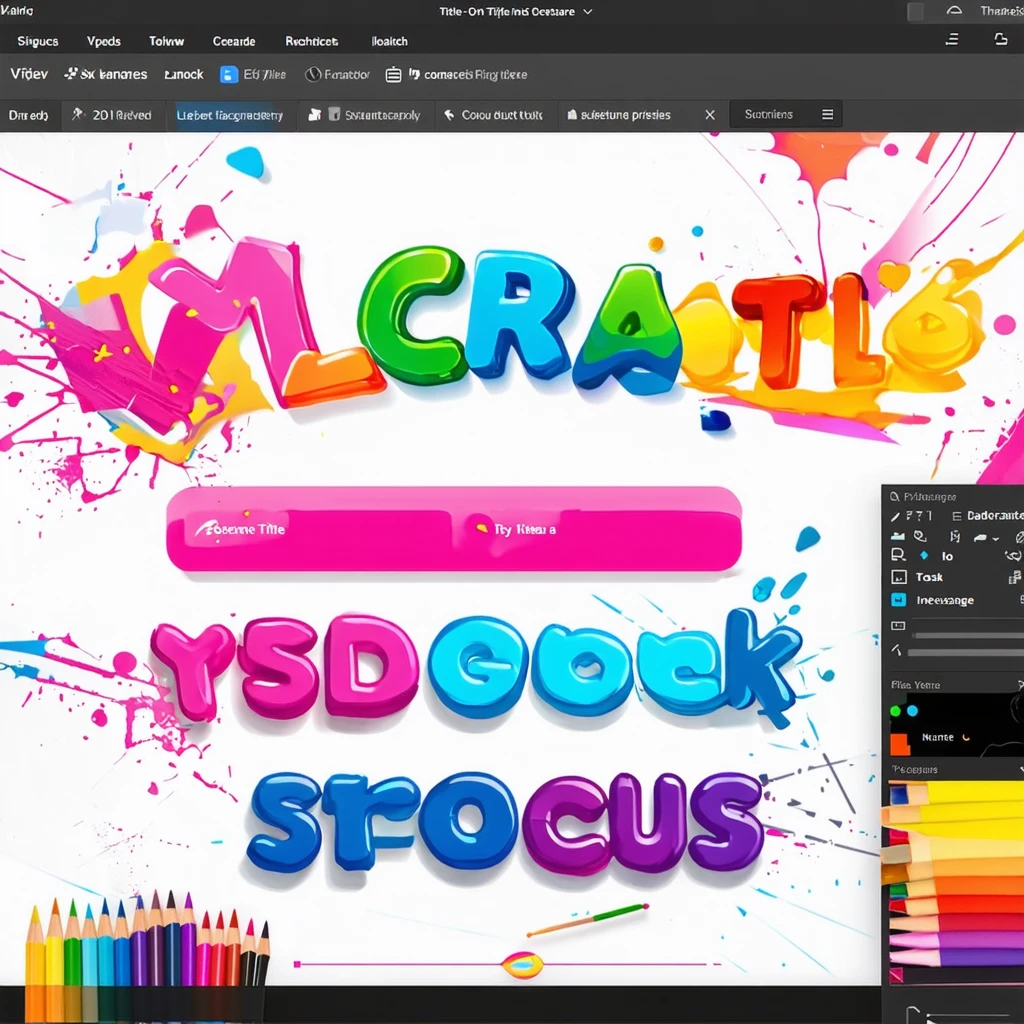Select the blue color dot

coord(912,711)
